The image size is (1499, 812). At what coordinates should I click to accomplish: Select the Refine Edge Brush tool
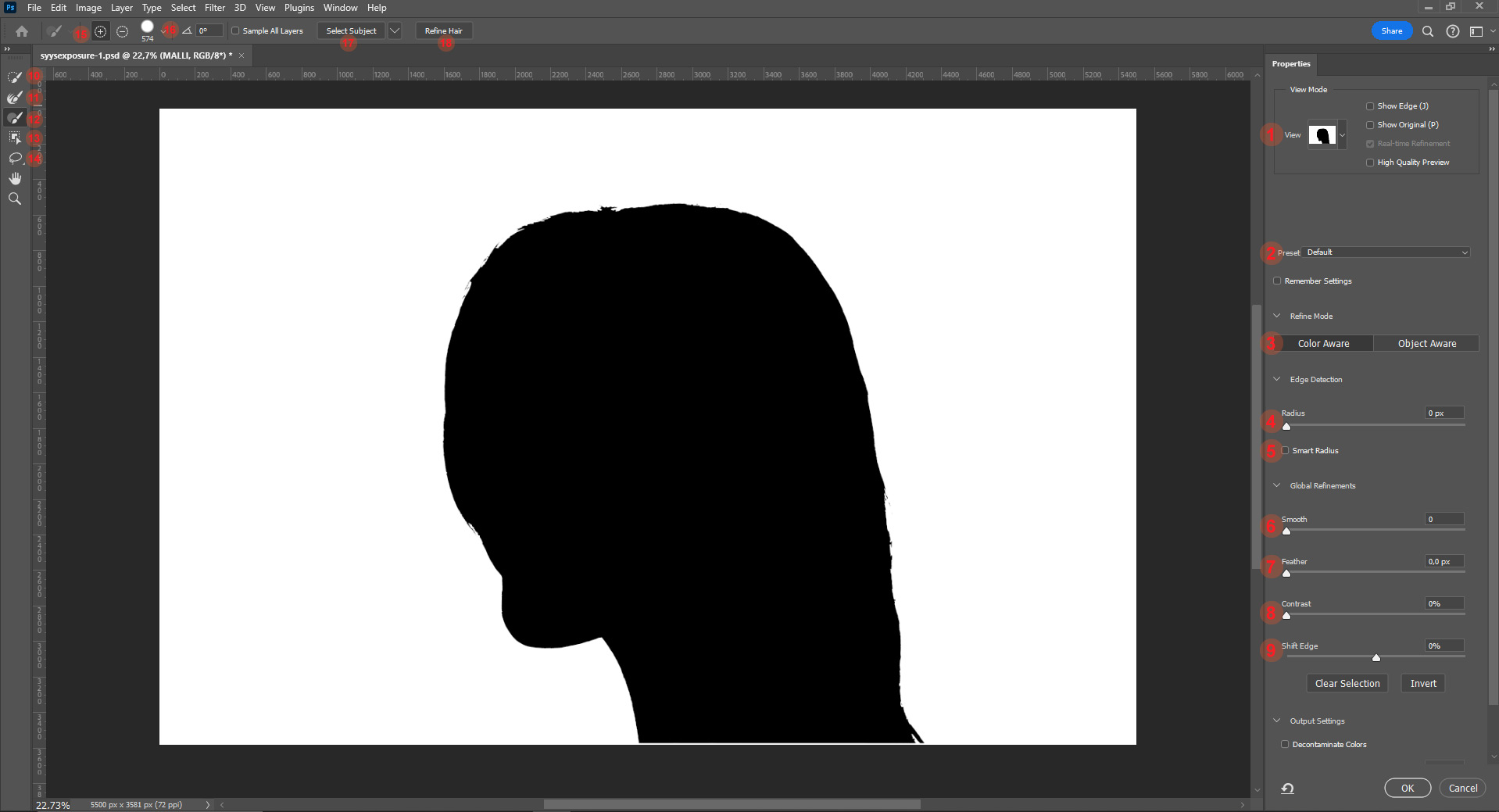click(x=14, y=97)
